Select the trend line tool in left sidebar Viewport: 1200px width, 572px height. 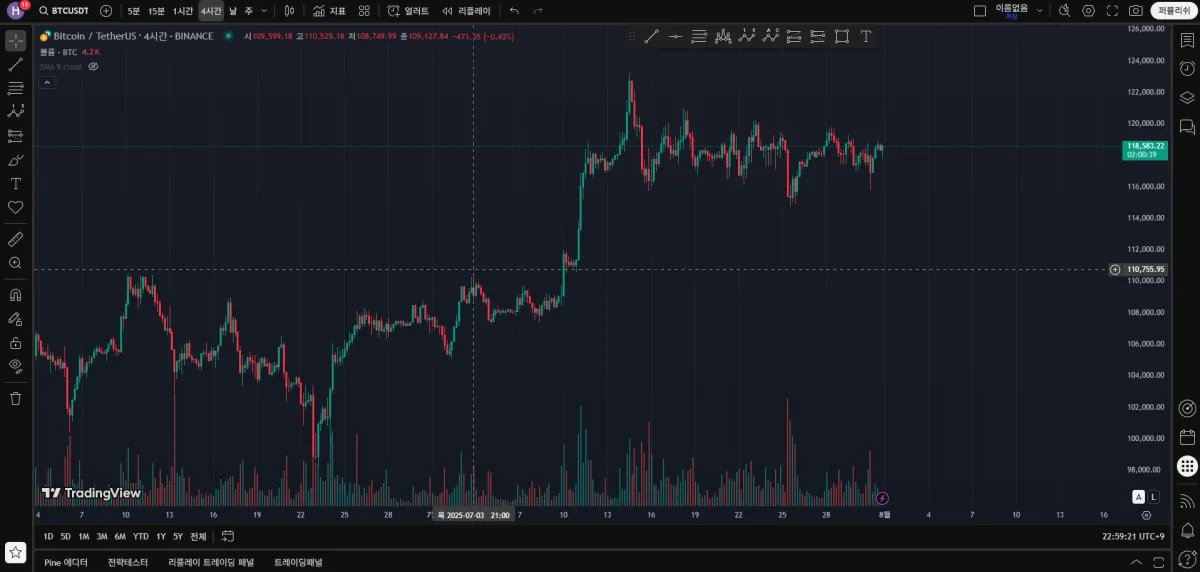point(15,64)
